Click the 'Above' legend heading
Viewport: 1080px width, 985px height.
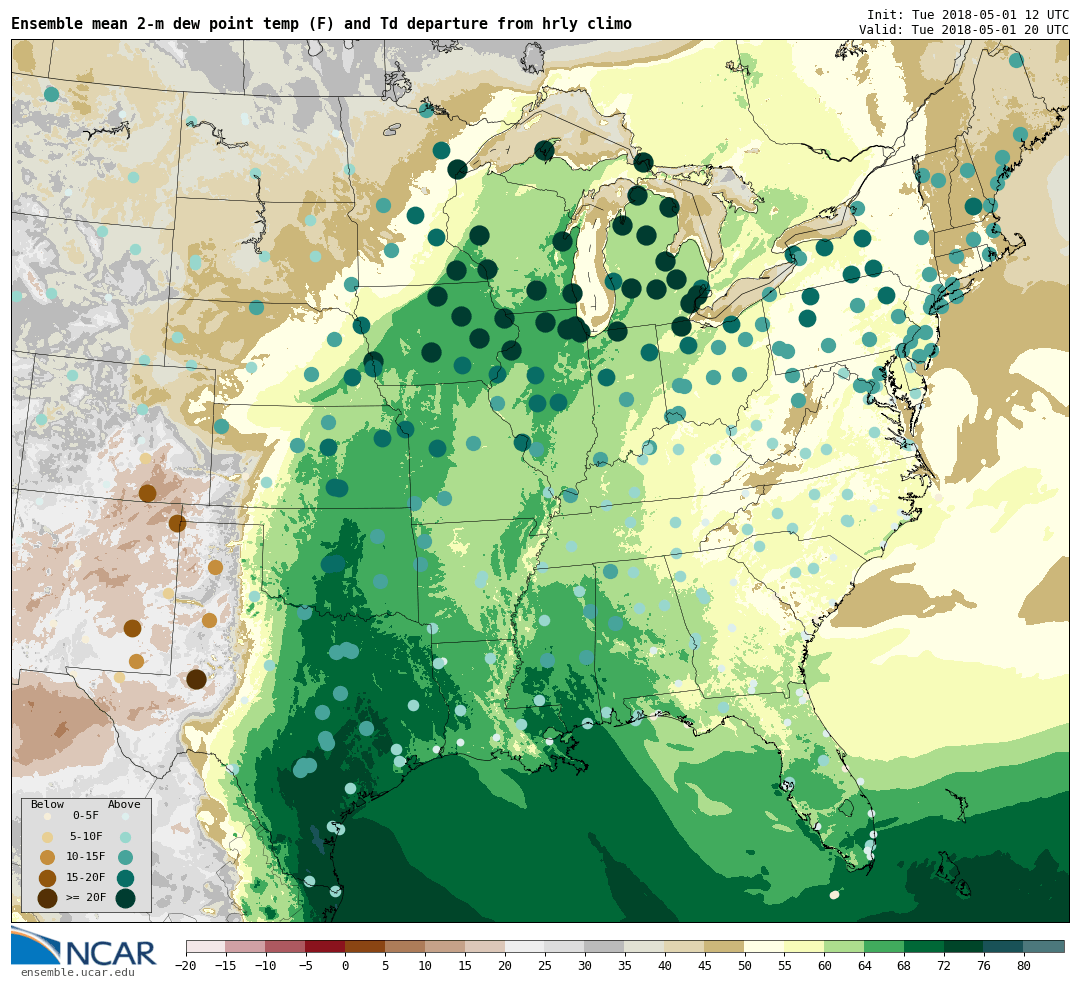pos(124,804)
